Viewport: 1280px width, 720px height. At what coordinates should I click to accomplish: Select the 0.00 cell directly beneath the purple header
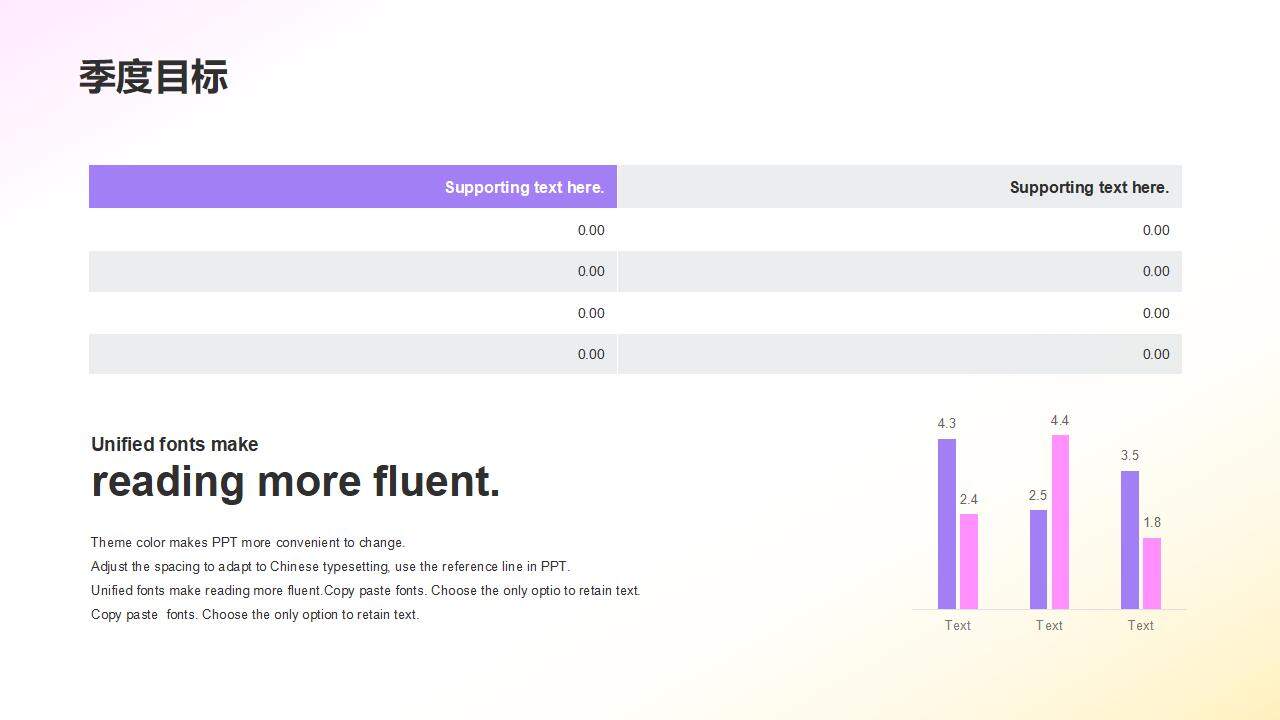click(x=353, y=230)
